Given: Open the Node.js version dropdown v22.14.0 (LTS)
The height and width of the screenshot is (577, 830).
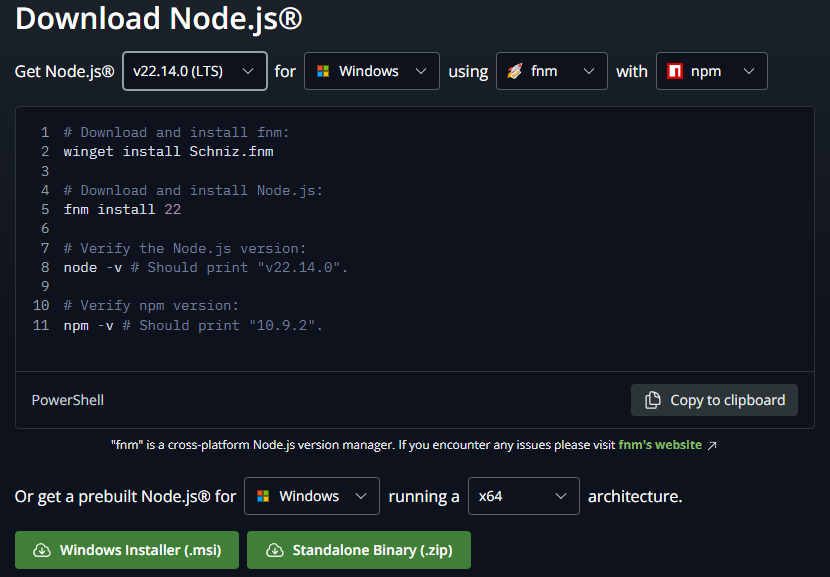Looking at the screenshot, I should click(195, 71).
